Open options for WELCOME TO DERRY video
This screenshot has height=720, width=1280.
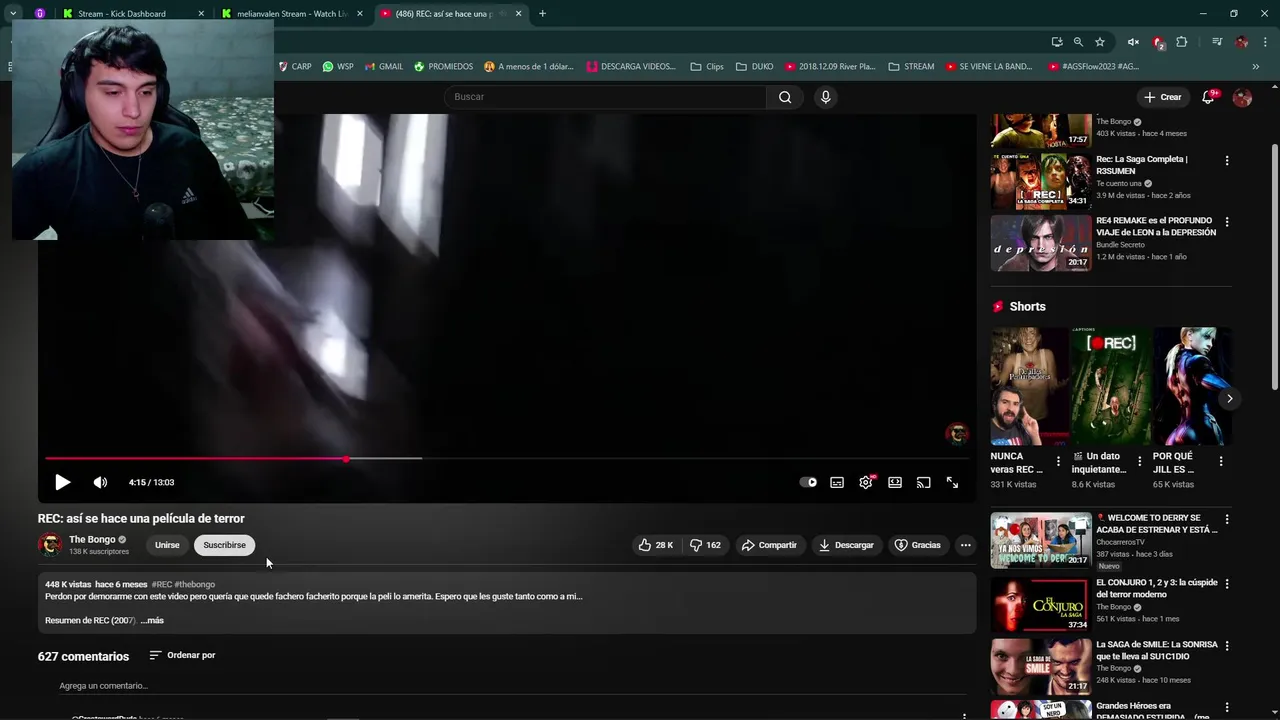pyautogui.click(x=1227, y=520)
